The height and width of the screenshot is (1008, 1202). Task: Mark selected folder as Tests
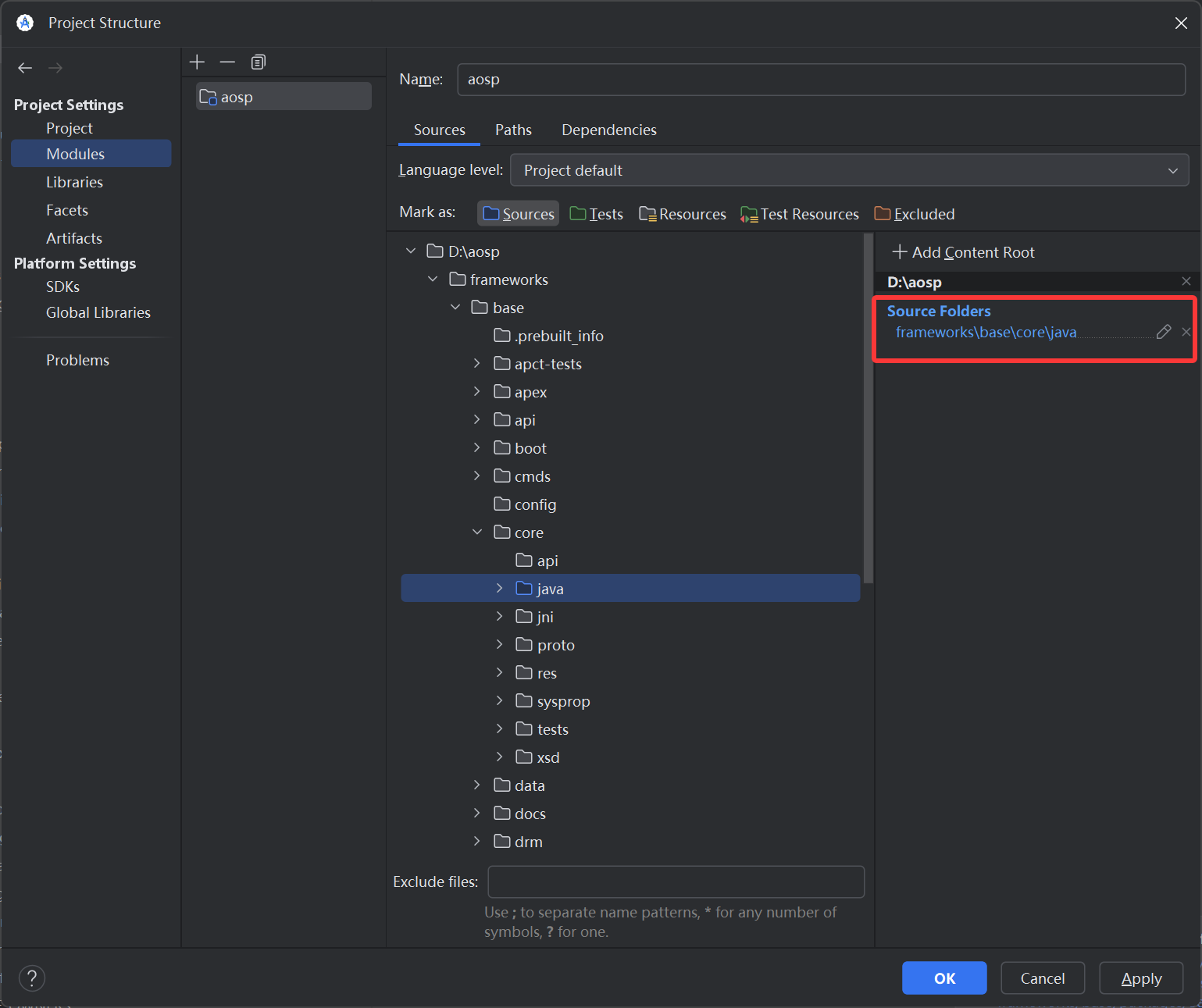pos(597,213)
